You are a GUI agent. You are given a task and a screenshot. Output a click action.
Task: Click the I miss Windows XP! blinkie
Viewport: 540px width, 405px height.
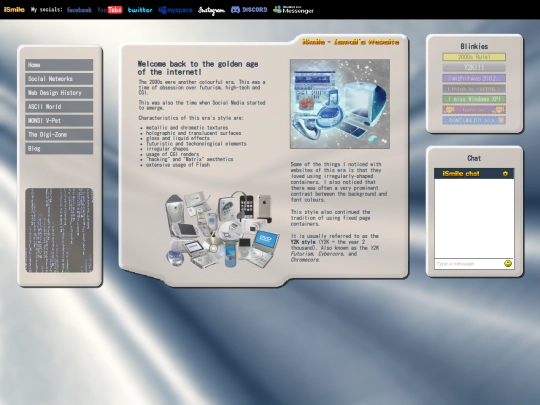[x=474, y=99]
